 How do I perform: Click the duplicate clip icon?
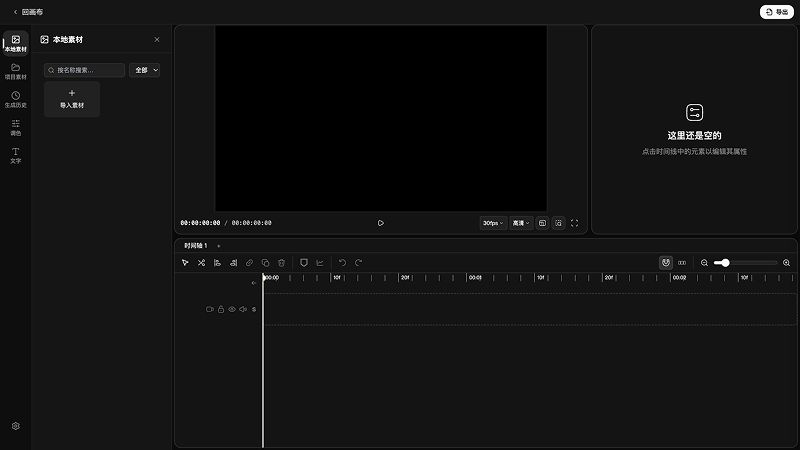tap(265, 263)
